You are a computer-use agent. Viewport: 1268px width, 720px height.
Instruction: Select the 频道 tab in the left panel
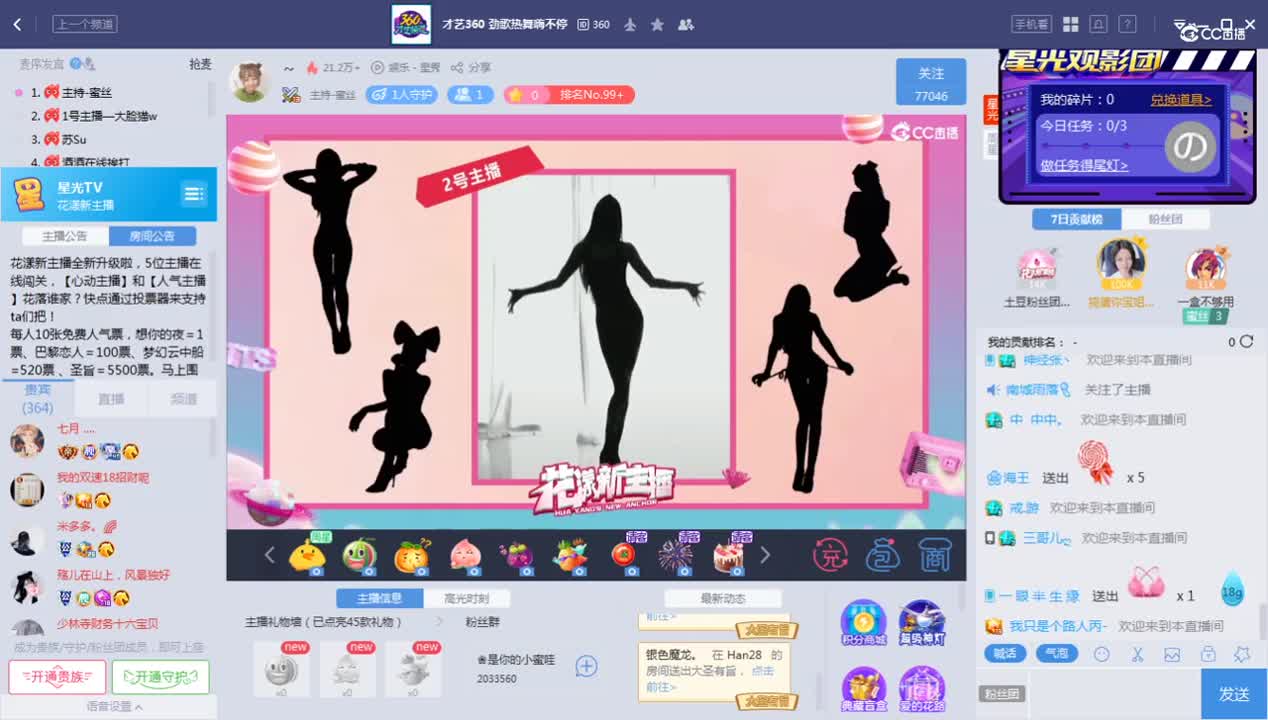183,399
